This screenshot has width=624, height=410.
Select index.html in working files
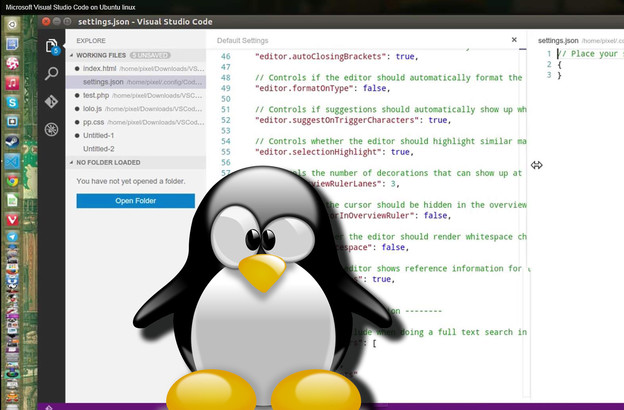pos(99,68)
